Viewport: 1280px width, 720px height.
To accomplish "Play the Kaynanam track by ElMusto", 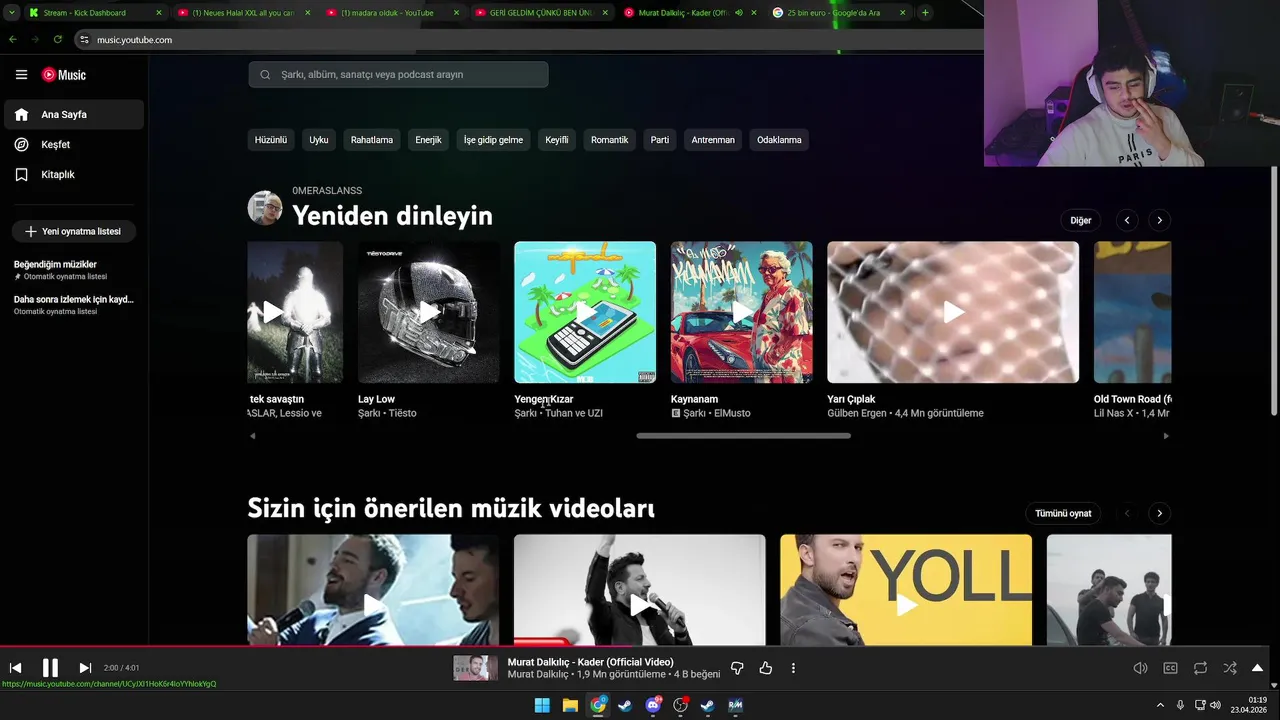I will [742, 312].
